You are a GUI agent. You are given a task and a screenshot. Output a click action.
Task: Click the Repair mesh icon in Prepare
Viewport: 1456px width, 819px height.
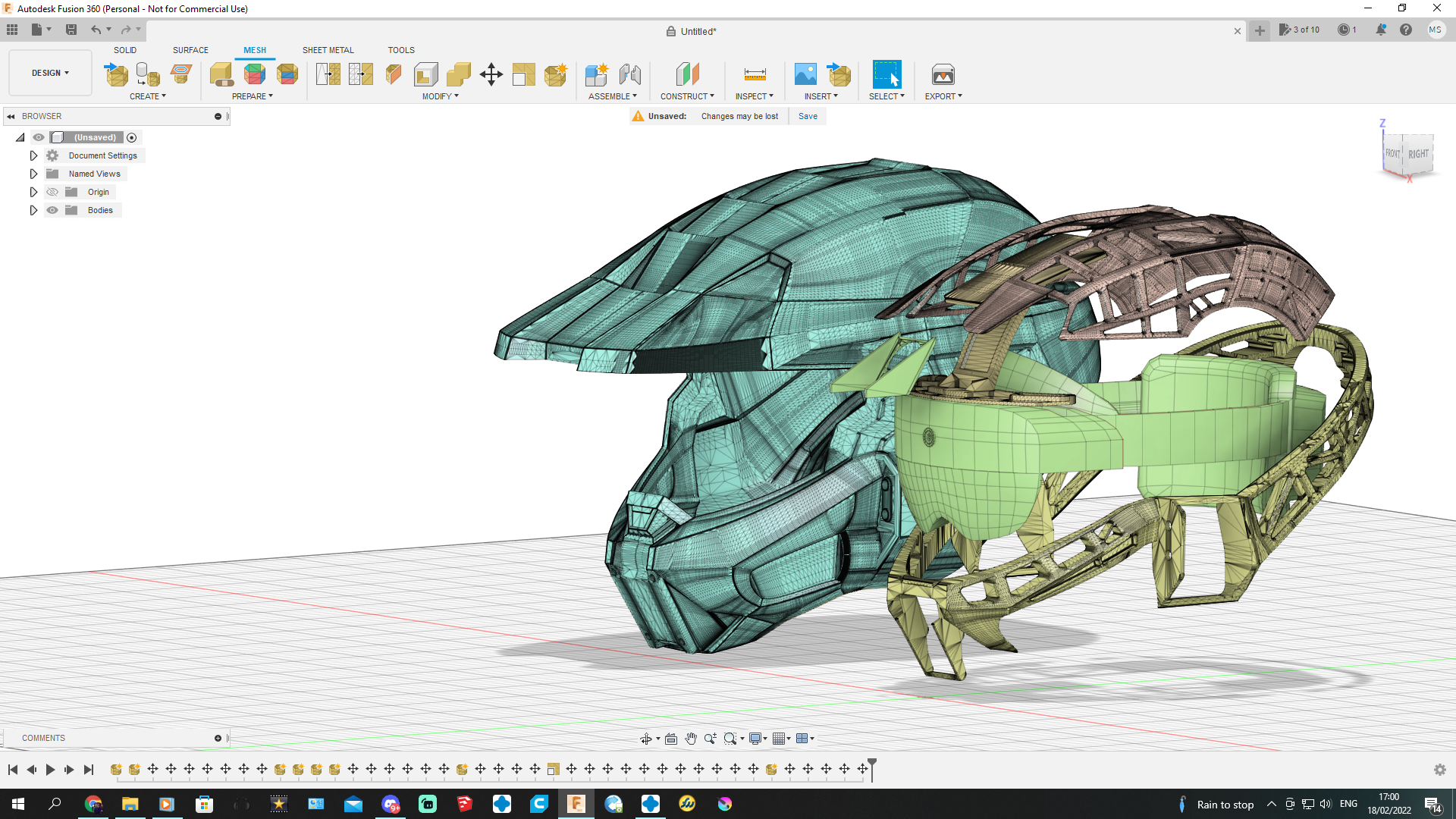(221, 74)
